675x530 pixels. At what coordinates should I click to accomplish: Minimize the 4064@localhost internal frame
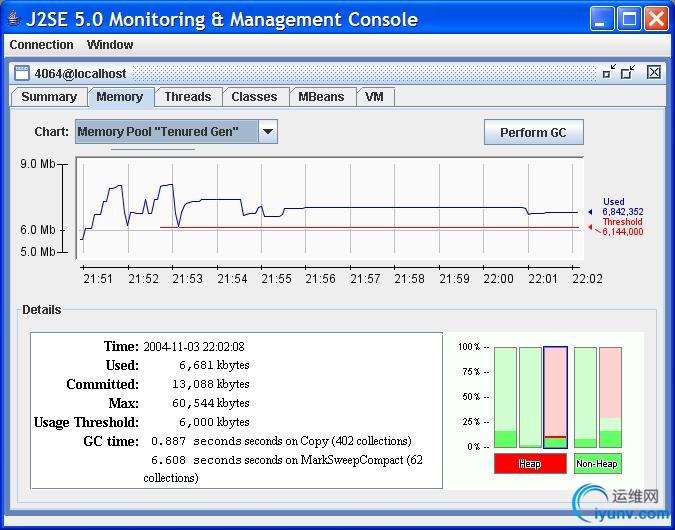pyautogui.click(x=609, y=72)
